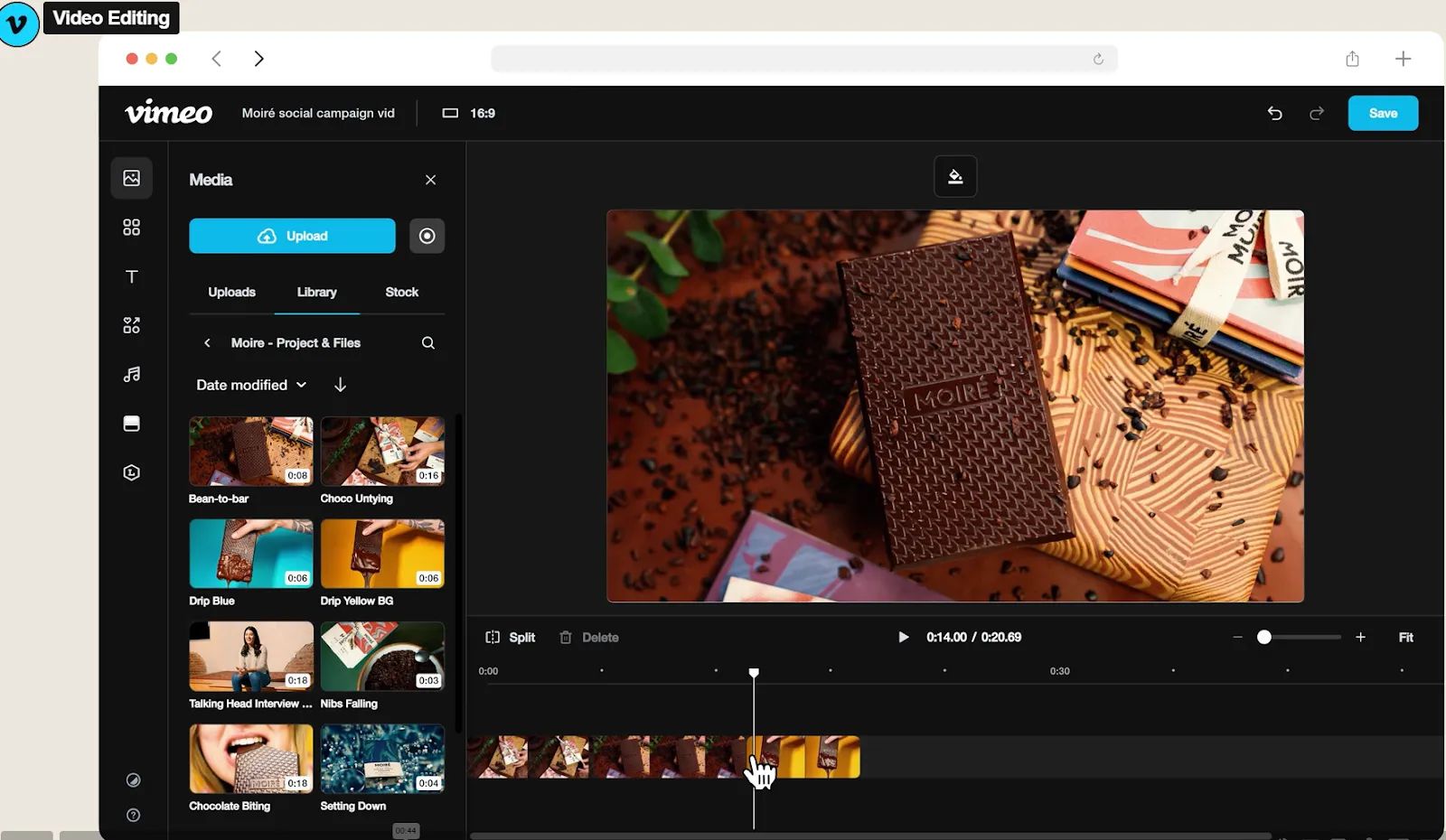Click Fit to fit the timeline

[x=1406, y=638]
